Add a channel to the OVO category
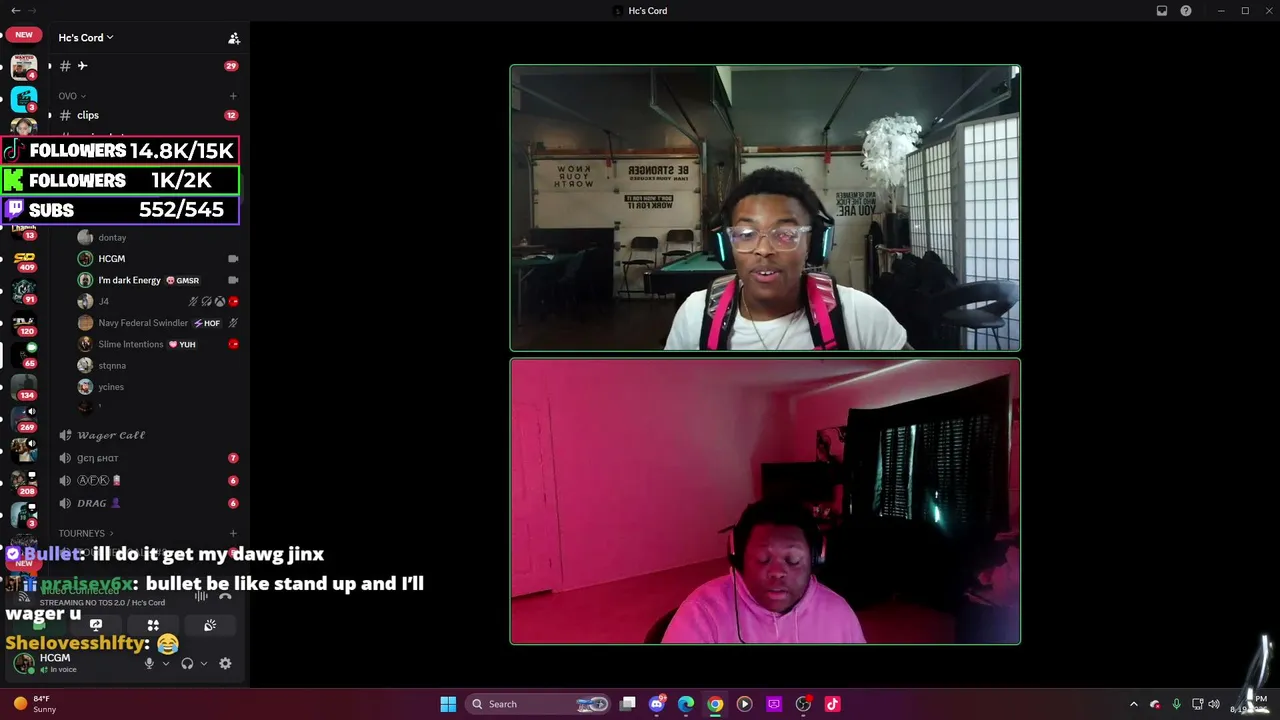 (233, 96)
